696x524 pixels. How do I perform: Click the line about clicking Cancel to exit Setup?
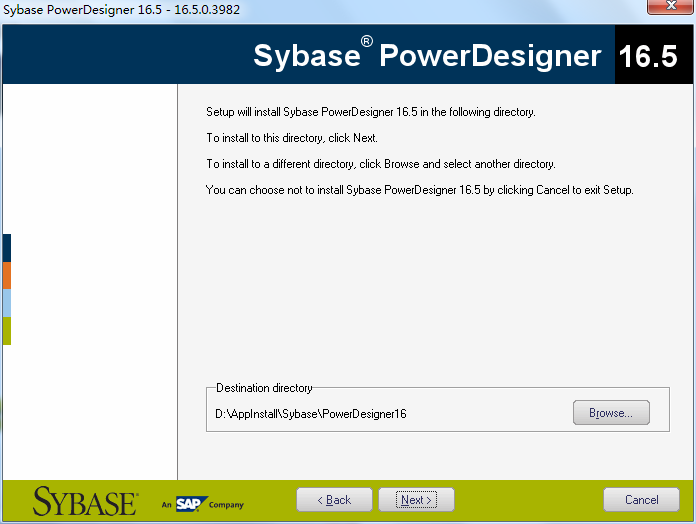click(419, 190)
